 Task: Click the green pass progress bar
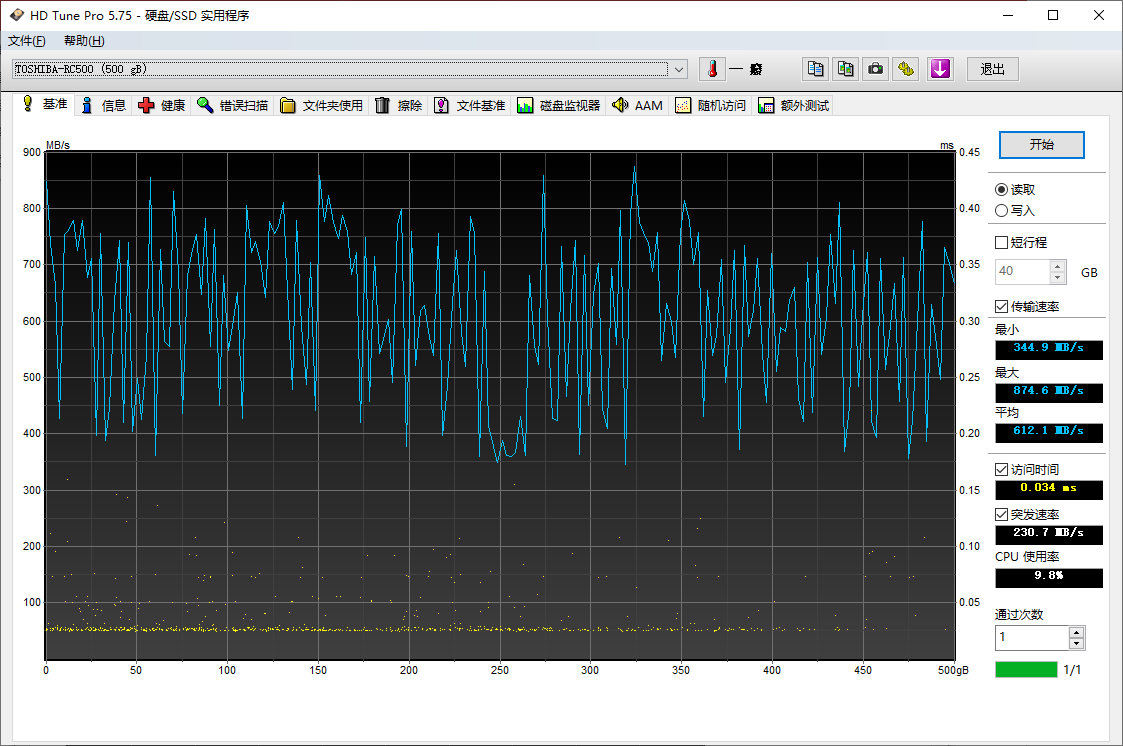point(1026,669)
